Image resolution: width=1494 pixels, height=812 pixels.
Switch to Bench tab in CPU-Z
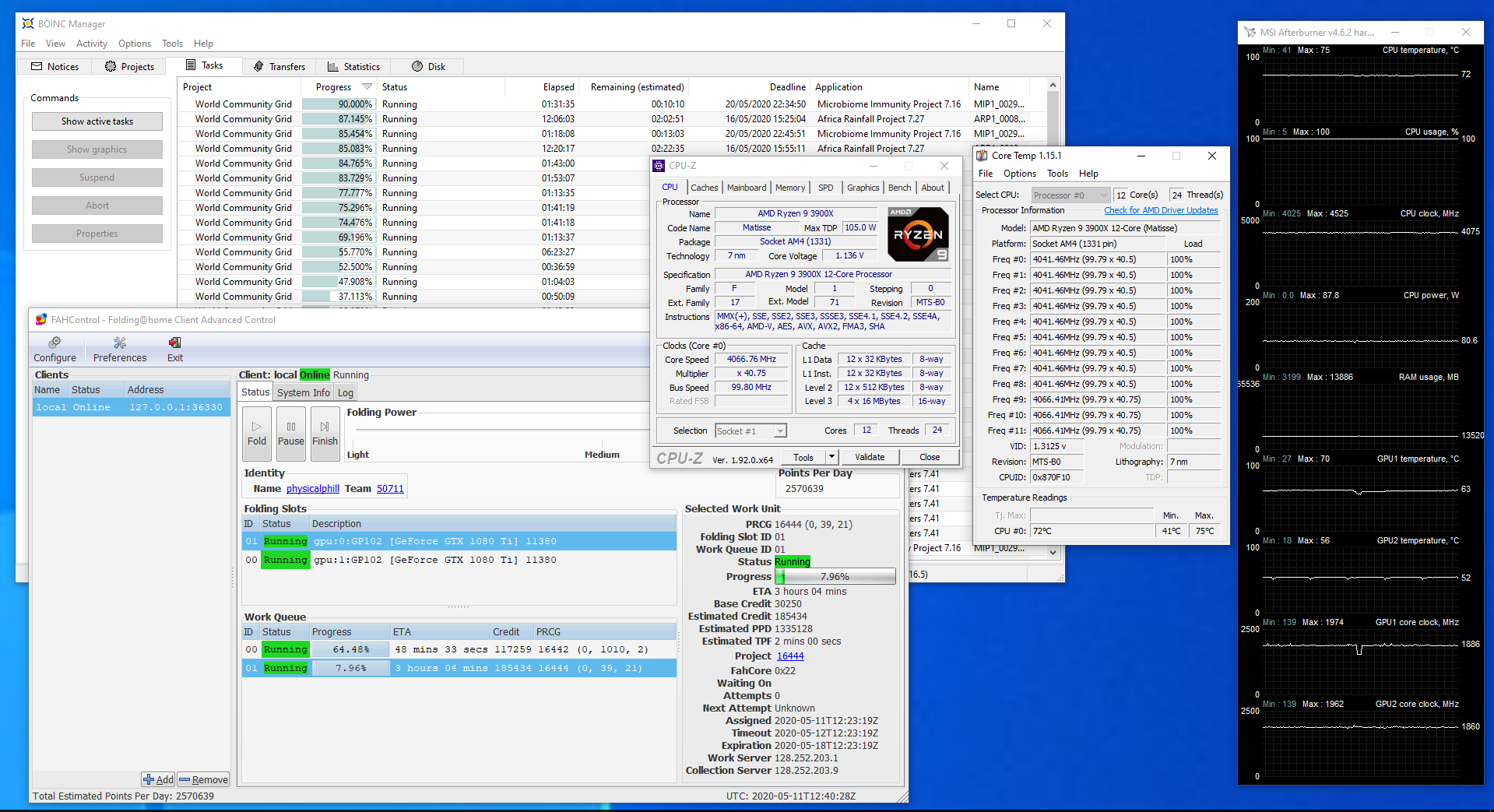tap(899, 188)
